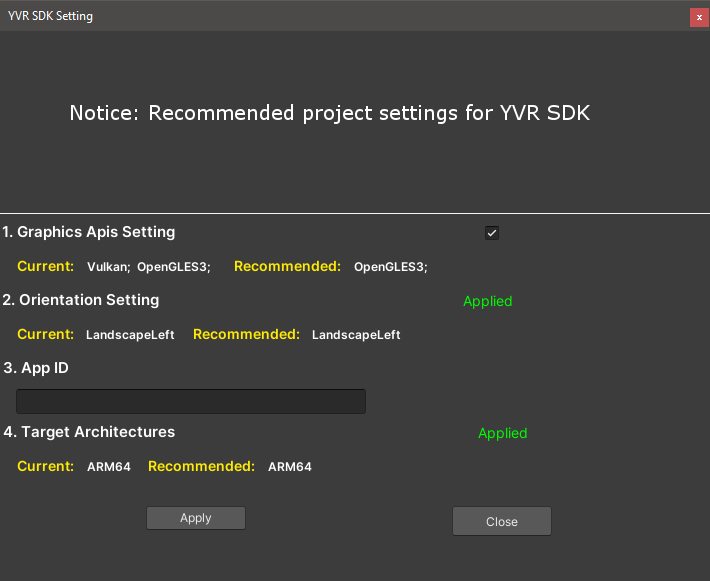Click the 'Current:' label under Orientation Setting
710x581 pixels.
point(45,334)
